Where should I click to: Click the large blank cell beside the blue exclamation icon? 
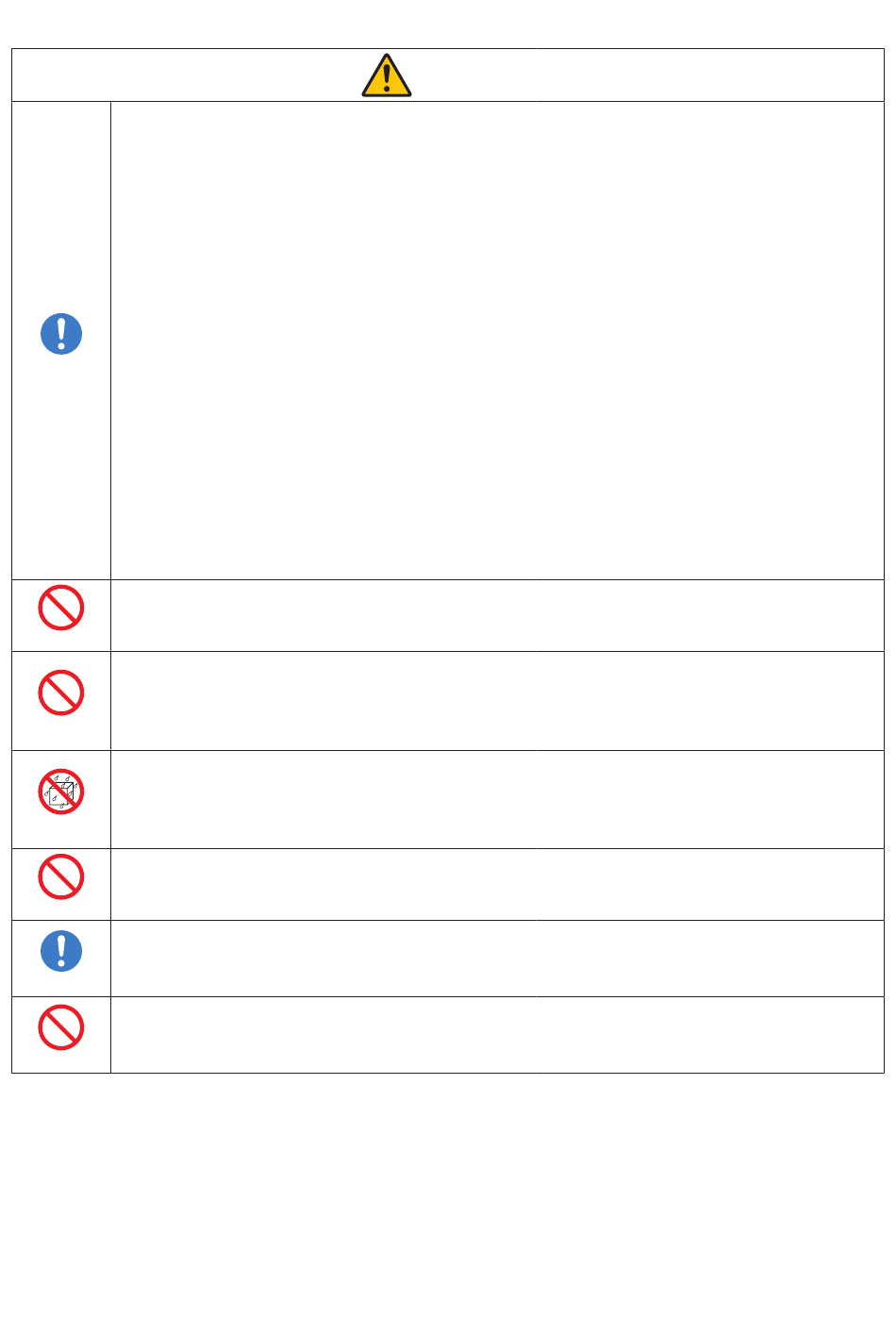pyautogui.click(x=497, y=341)
